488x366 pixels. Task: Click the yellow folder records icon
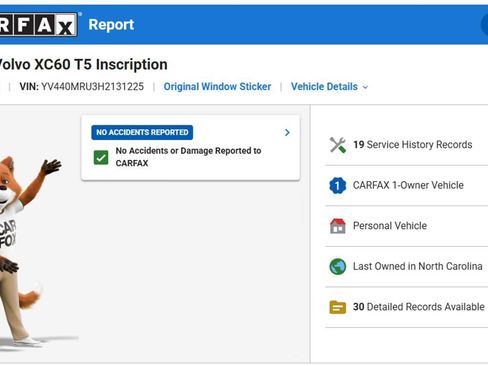click(x=338, y=307)
